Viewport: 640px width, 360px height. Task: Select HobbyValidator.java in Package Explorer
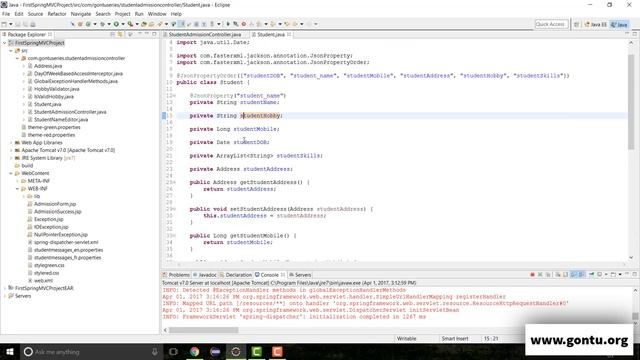[x=53, y=89]
